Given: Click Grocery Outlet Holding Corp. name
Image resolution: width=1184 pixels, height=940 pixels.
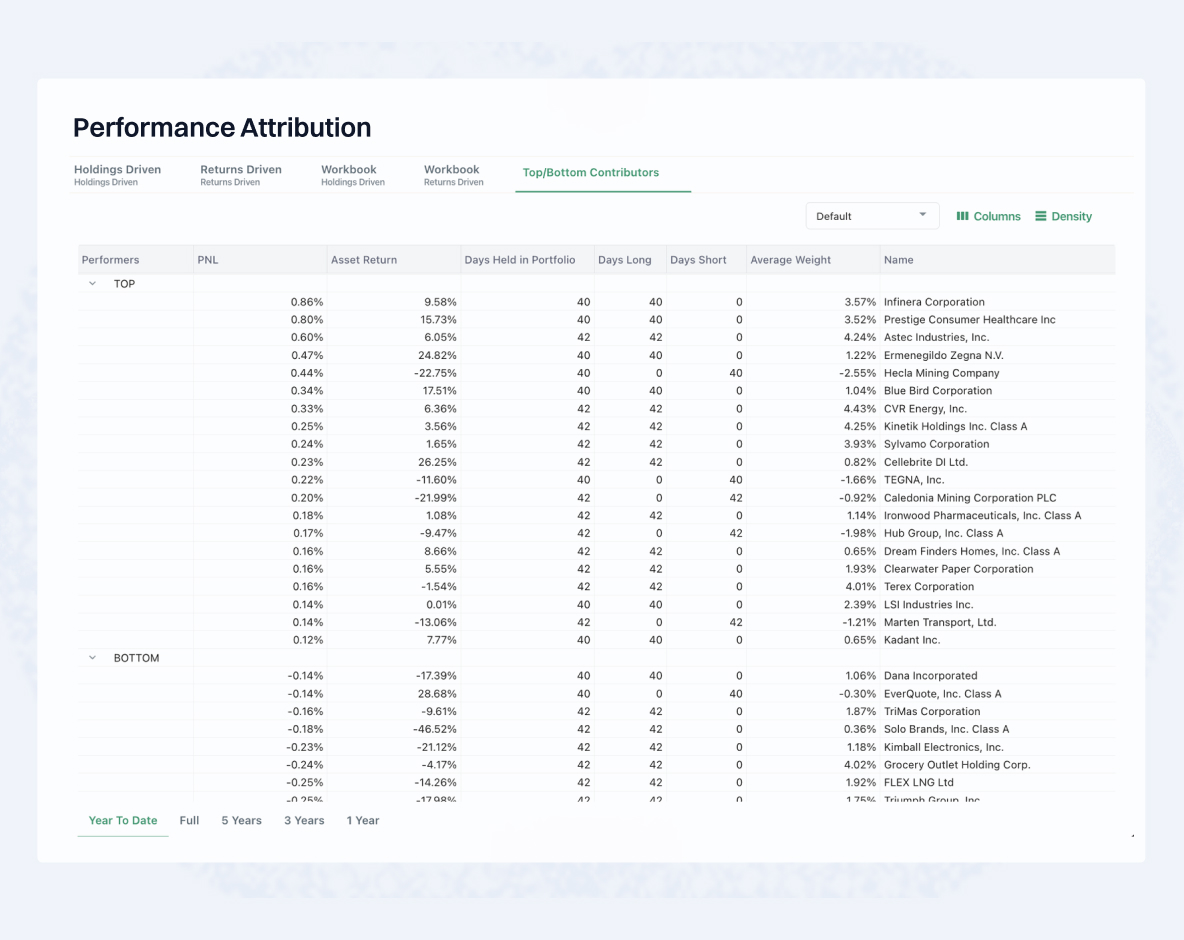Looking at the screenshot, I should pos(957,765).
